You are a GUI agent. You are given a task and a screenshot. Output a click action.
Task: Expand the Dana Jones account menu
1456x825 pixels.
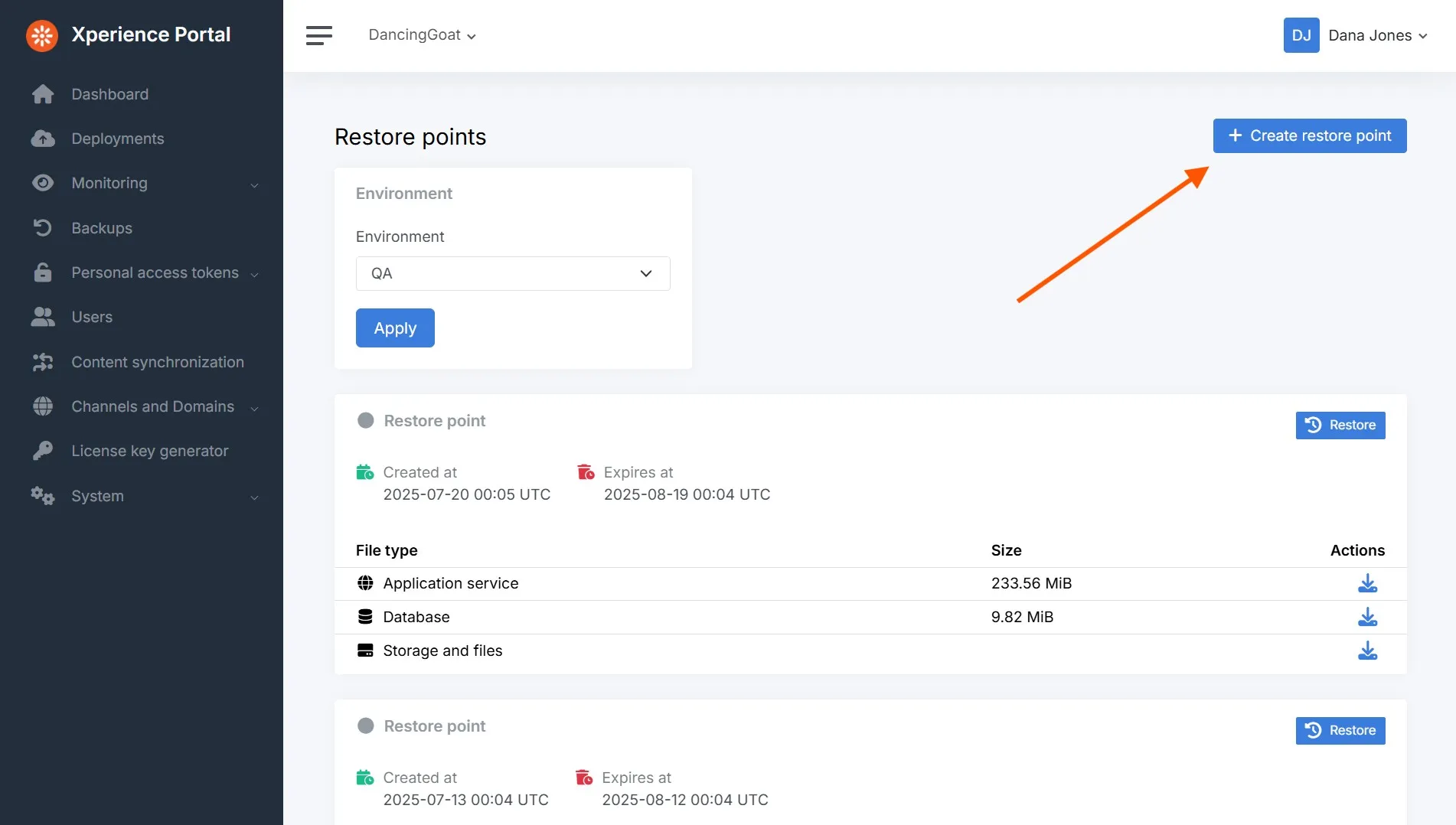[x=1378, y=35]
